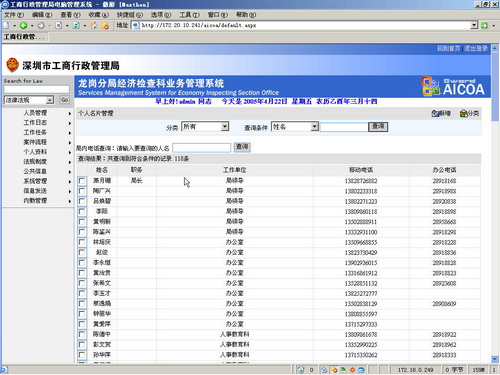Open the 编辑(E) menu

click(42, 15)
